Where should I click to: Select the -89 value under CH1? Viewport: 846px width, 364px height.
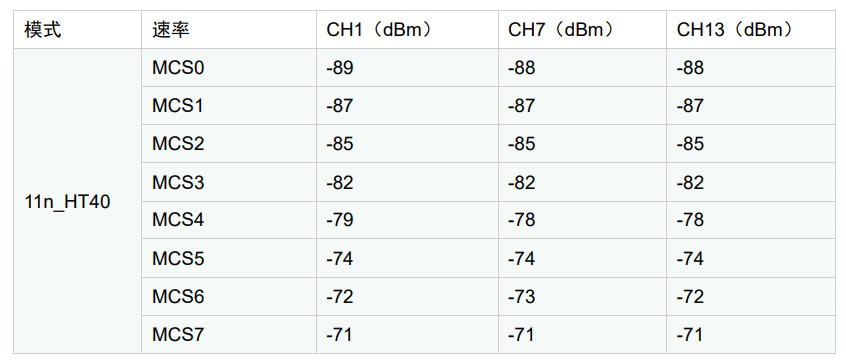click(x=407, y=68)
